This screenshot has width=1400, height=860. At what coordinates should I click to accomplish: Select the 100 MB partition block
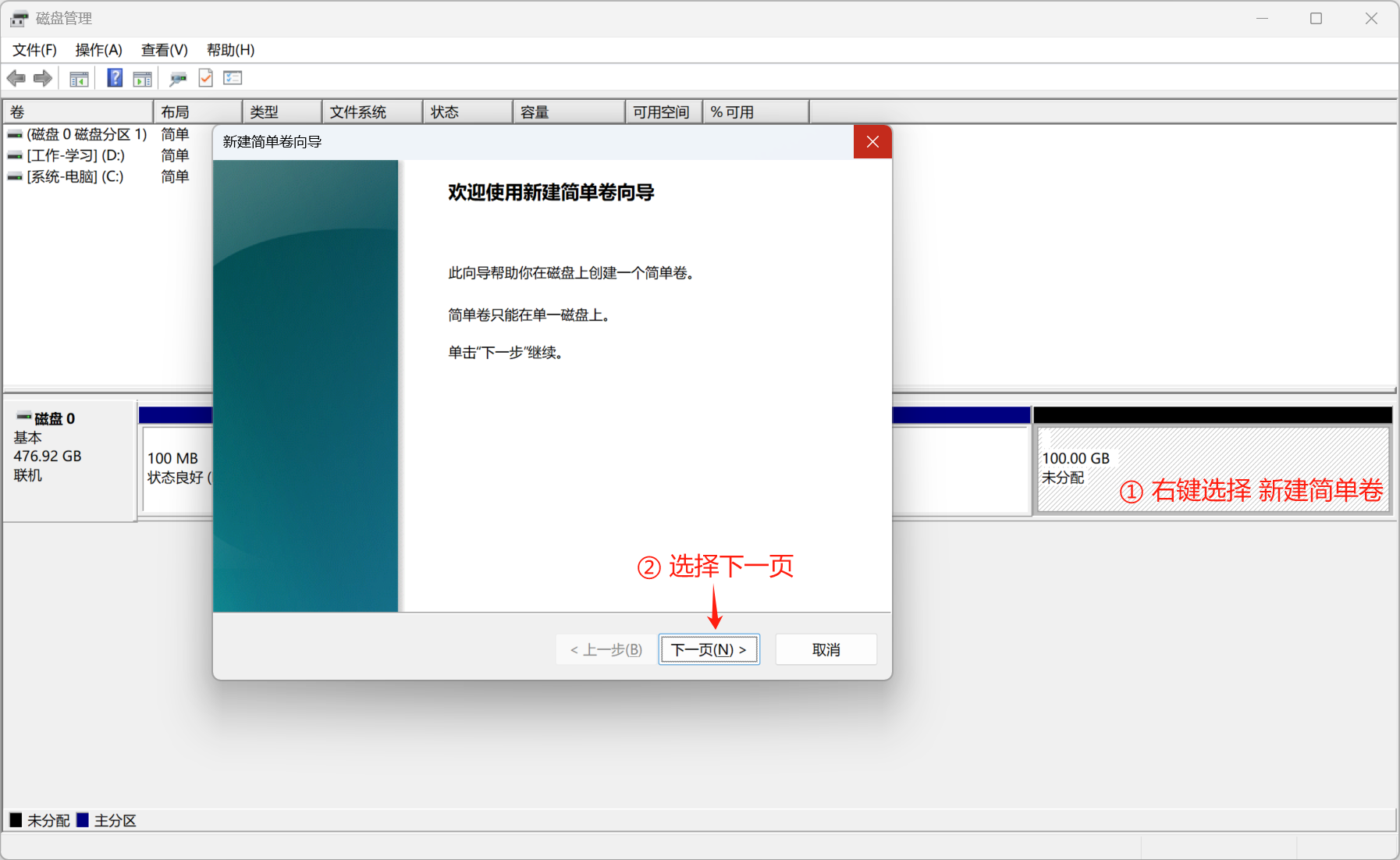(178, 468)
